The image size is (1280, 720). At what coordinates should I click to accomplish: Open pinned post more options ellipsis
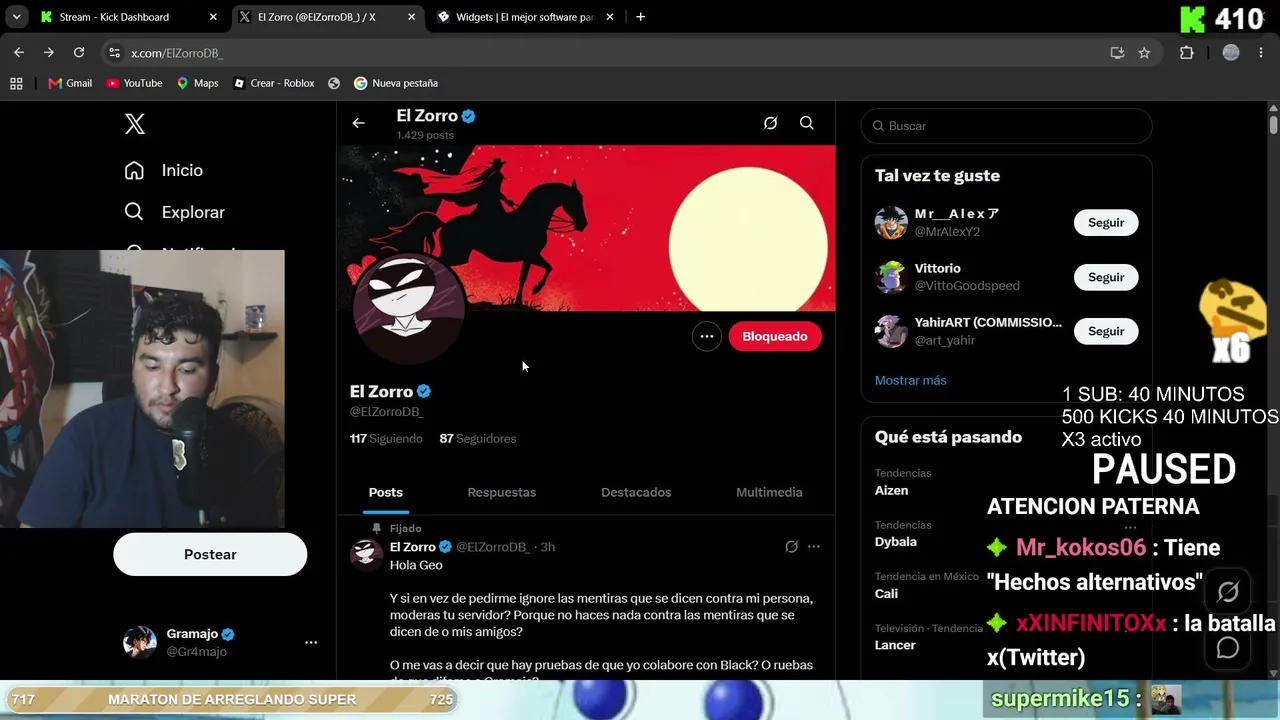click(814, 547)
